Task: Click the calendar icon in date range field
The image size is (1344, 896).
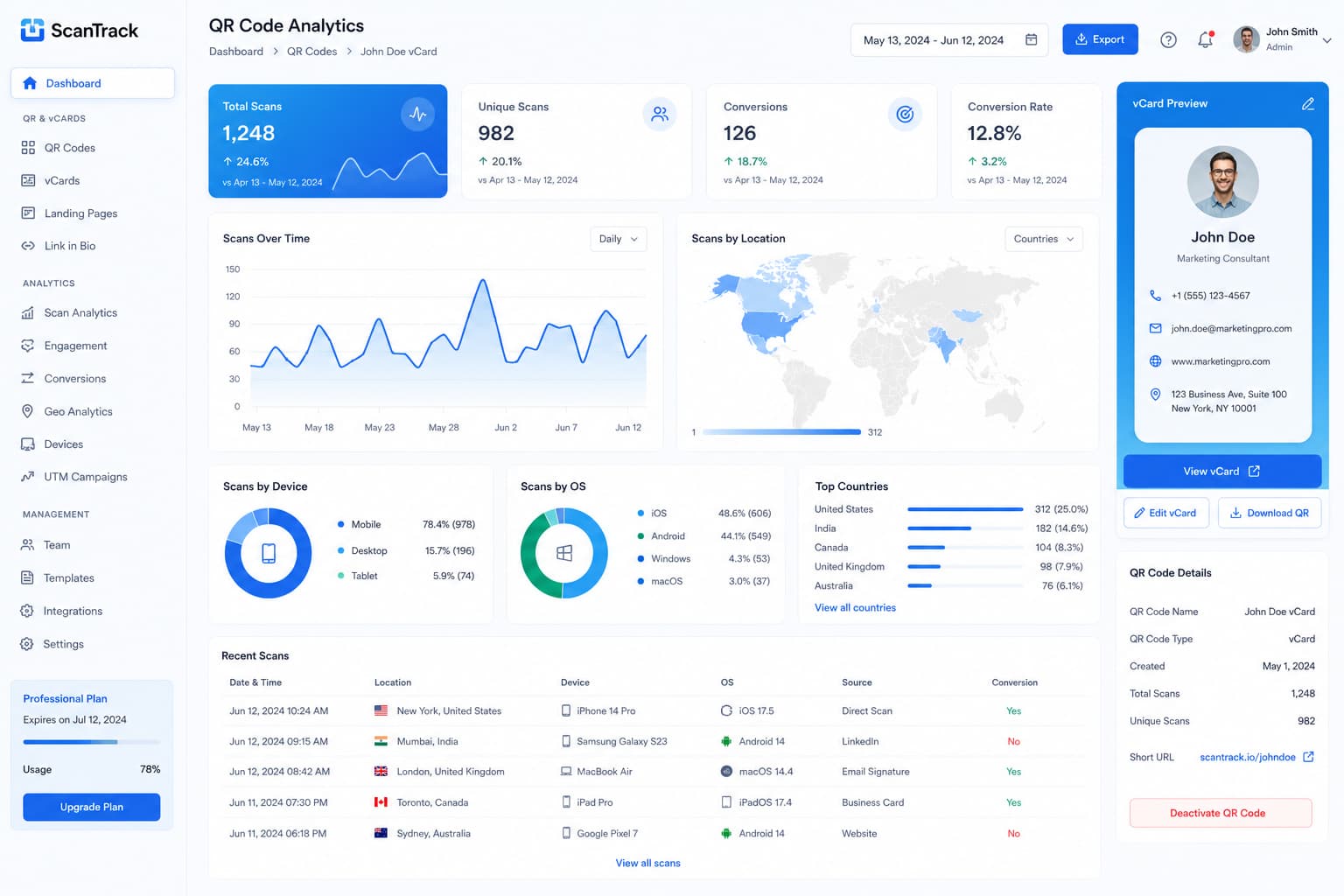Action: tap(1031, 39)
